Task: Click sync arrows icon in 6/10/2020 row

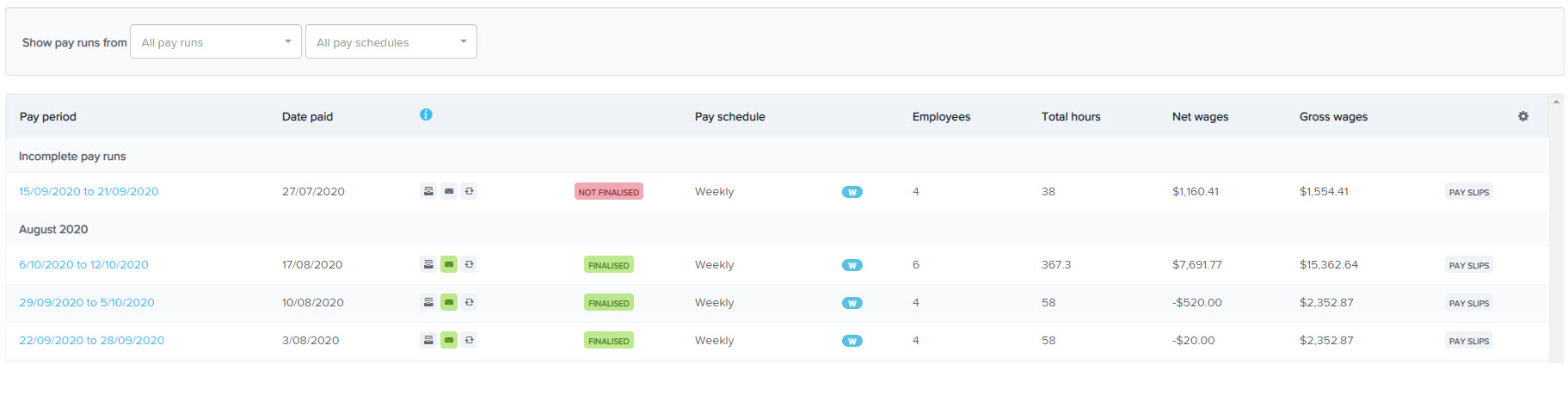Action: coord(470,264)
